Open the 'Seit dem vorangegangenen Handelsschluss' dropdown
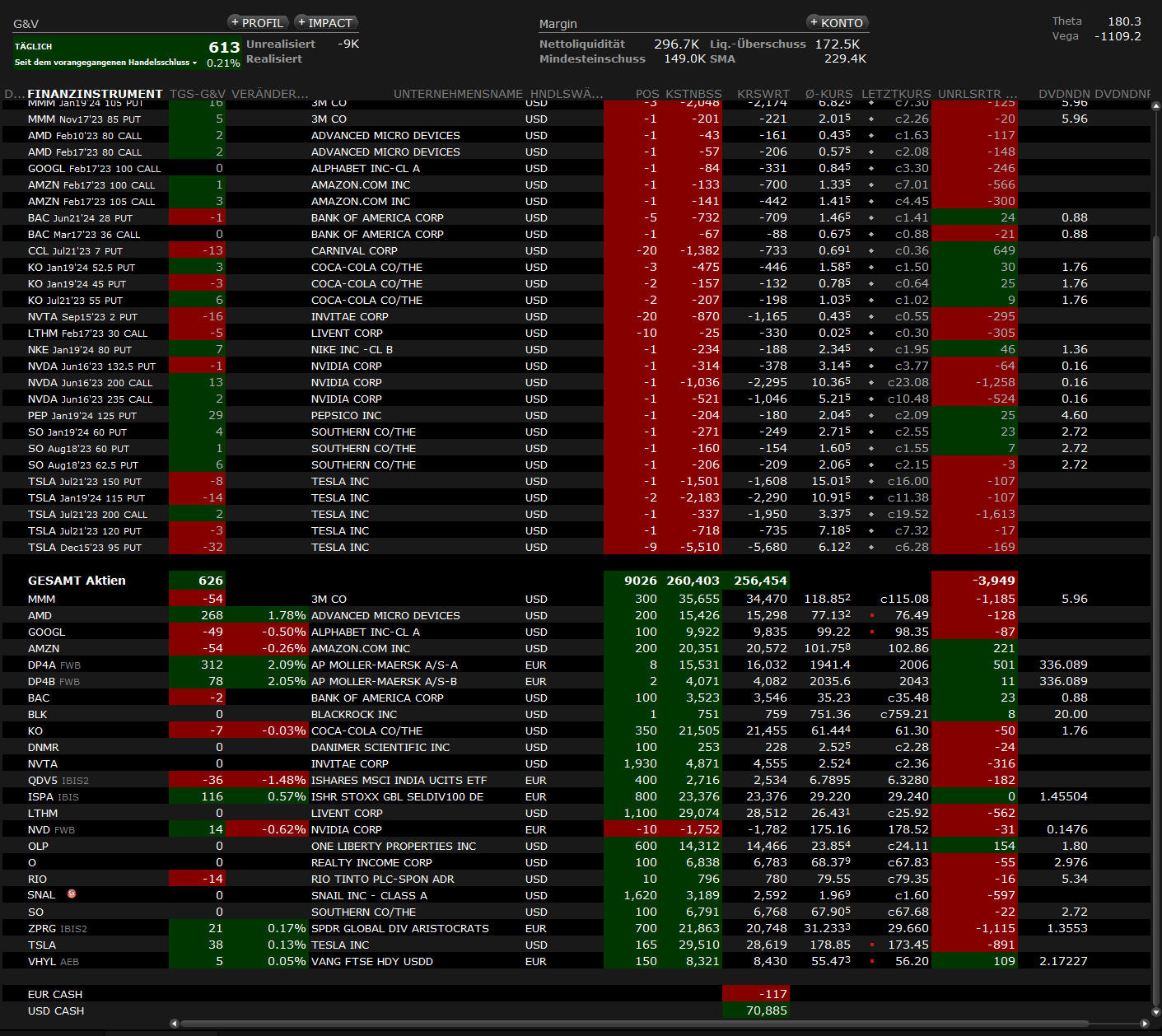This screenshot has width=1162, height=1036. [x=106, y=63]
